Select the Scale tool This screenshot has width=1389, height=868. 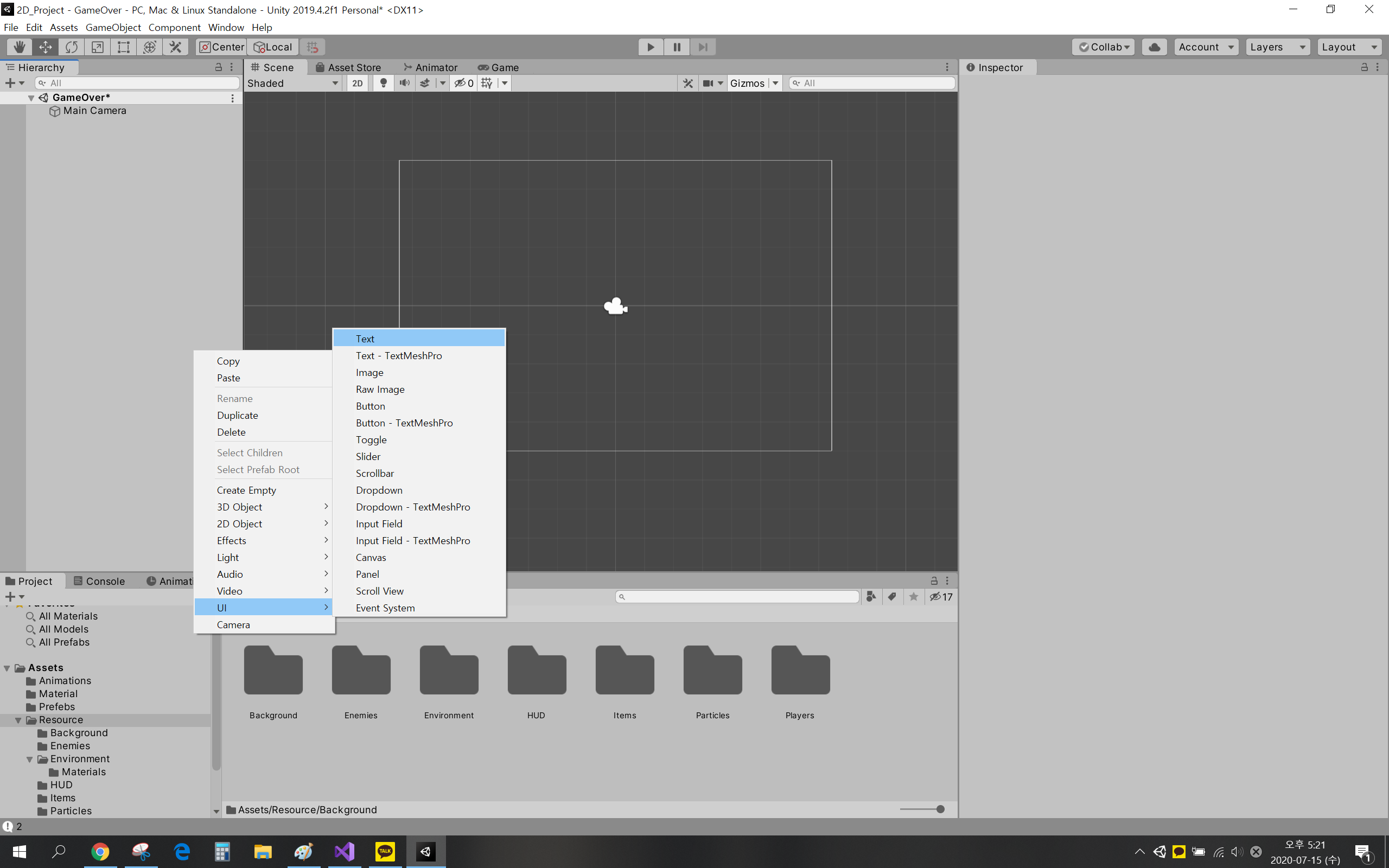[98, 47]
